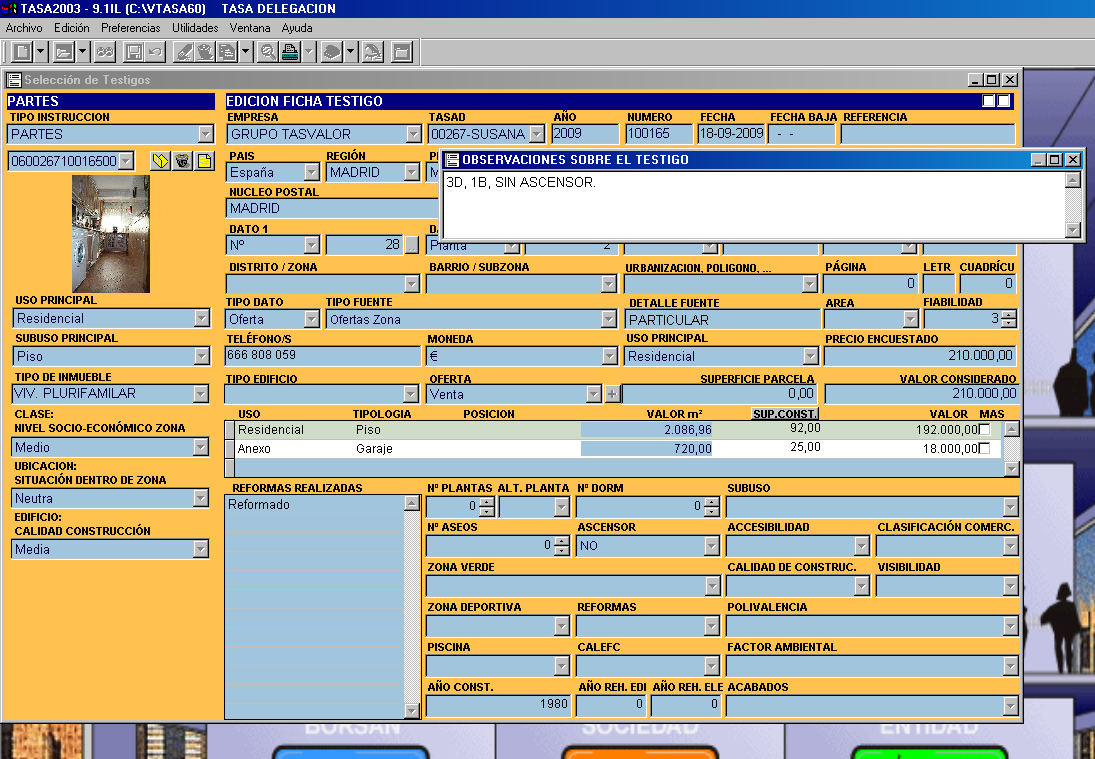Click the trash bin delete icon
Viewport: 1095px width, 759px height.
pyautogui.click(x=182, y=161)
